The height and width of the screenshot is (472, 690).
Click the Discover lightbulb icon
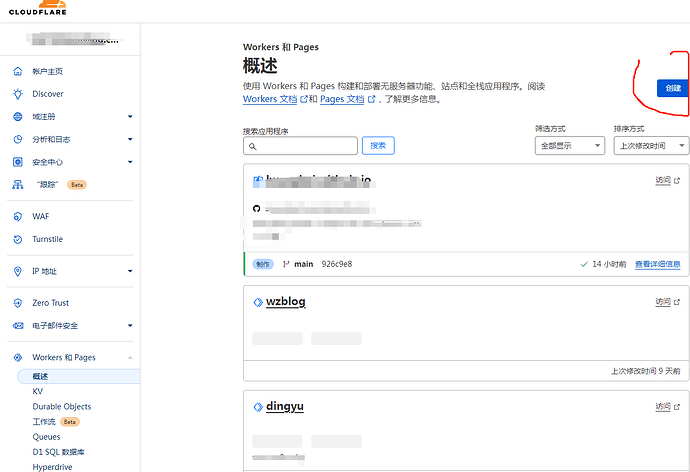tap(18, 94)
